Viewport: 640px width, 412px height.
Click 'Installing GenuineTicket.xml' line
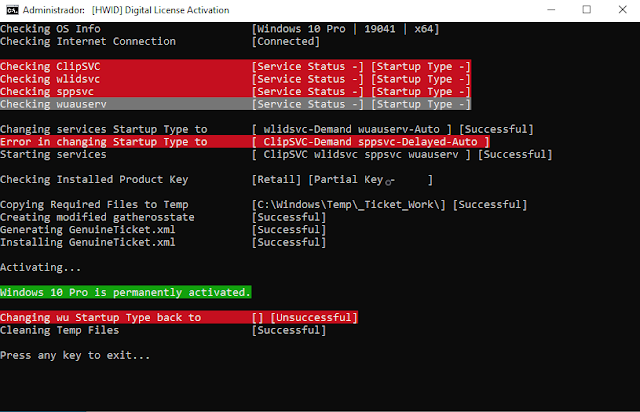click(88, 243)
